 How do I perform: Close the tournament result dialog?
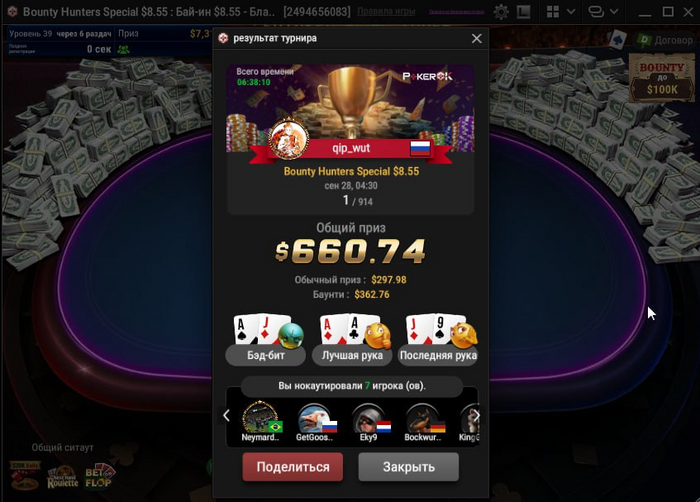click(477, 39)
